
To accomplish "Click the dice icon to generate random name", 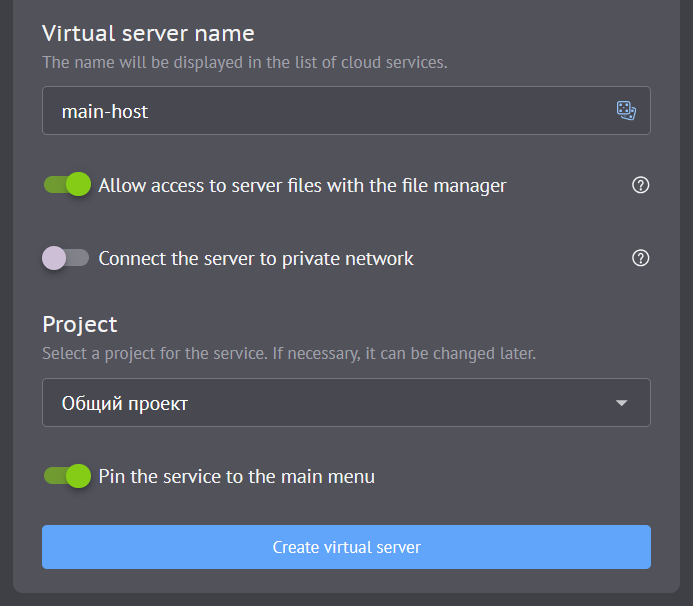I will [x=626, y=111].
